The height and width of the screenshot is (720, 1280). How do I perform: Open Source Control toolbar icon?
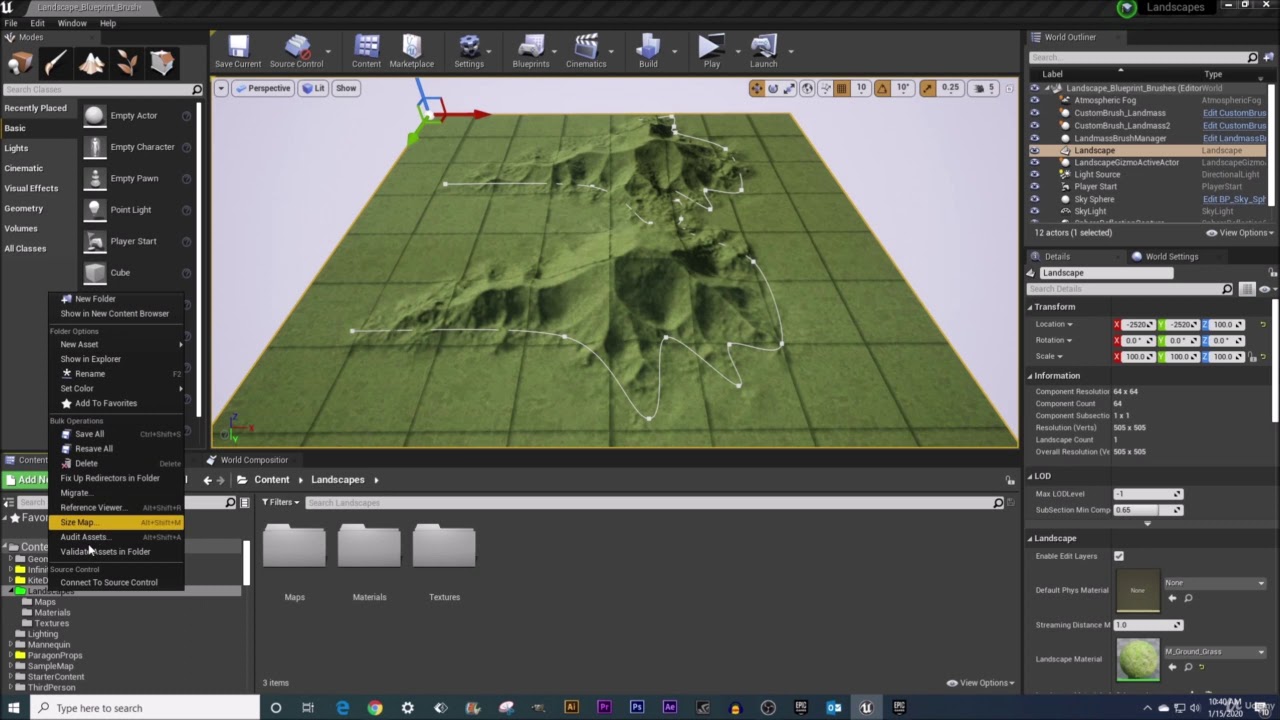[297, 46]
